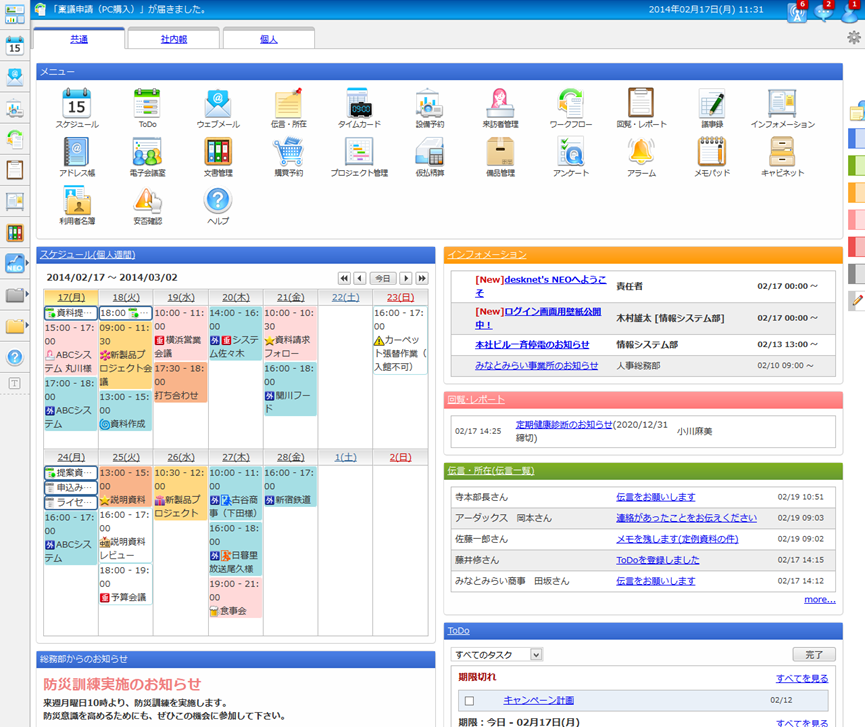Image resolution: width=865 pixels, height=727 pixels.
Task: Click the 今日 button in the schedule
Action: [383, 278]
